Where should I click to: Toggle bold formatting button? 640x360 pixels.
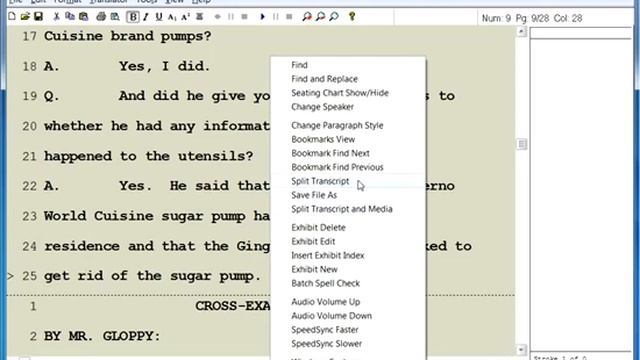(x=133, y=17)
